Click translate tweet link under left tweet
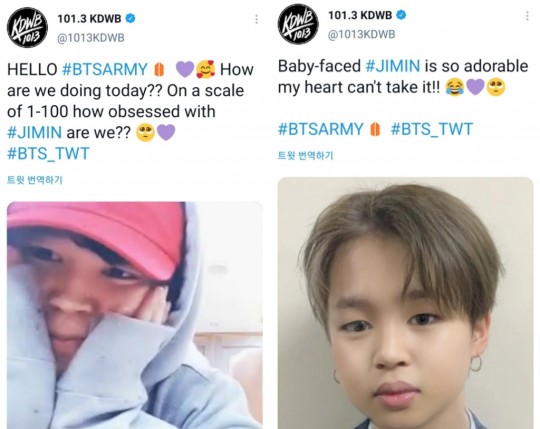The width and height of the screenshot is (540, 429). pos(35,180)
